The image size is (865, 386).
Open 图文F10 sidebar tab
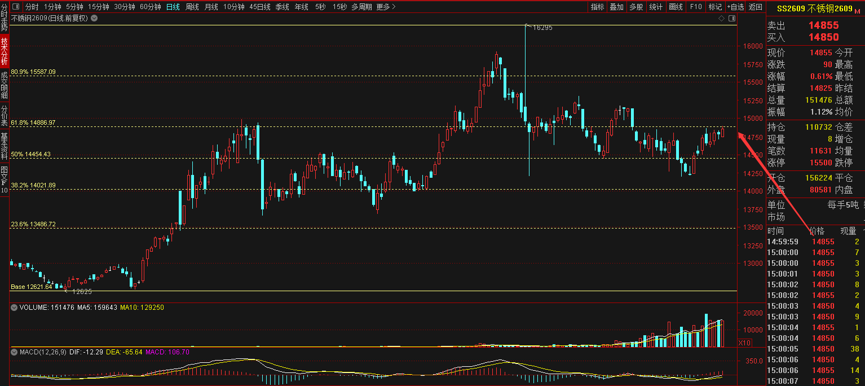tap(4, 180)
